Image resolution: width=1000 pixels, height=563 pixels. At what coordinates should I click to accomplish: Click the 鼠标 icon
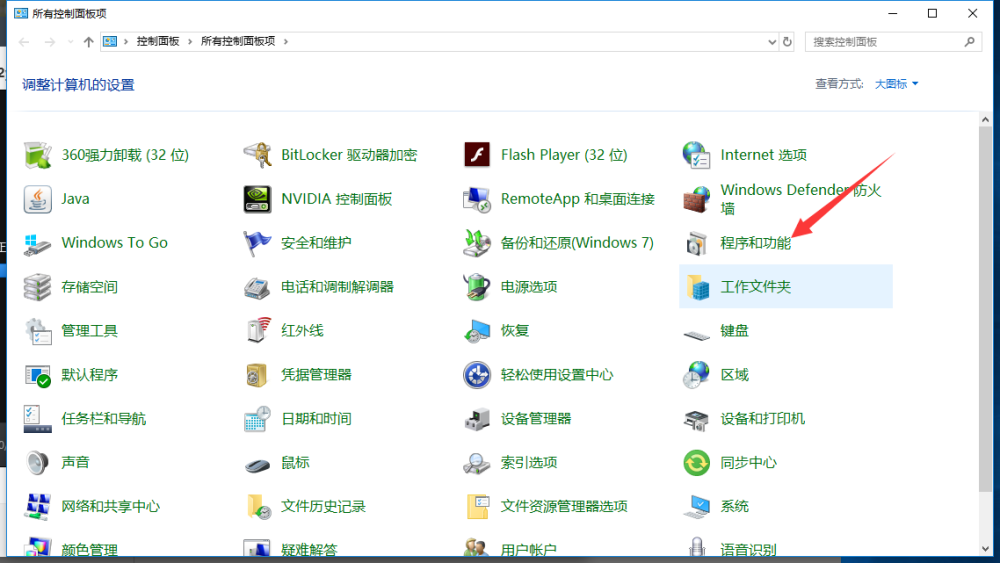tap(258, 464)
